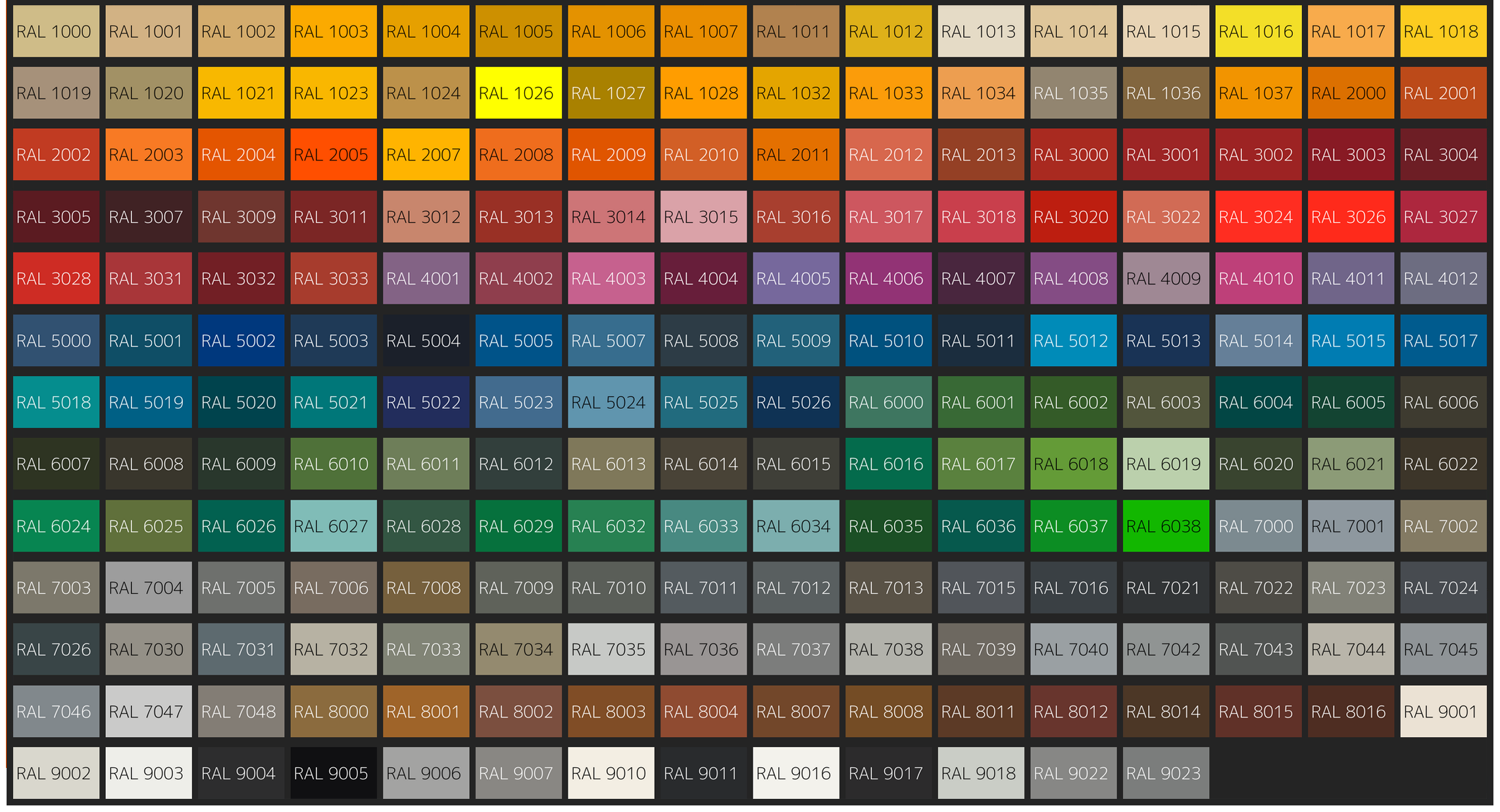Select the RAL 1026 yellow swatch
The width and height of the screenshot is (1500, 812).
(518, 93)
